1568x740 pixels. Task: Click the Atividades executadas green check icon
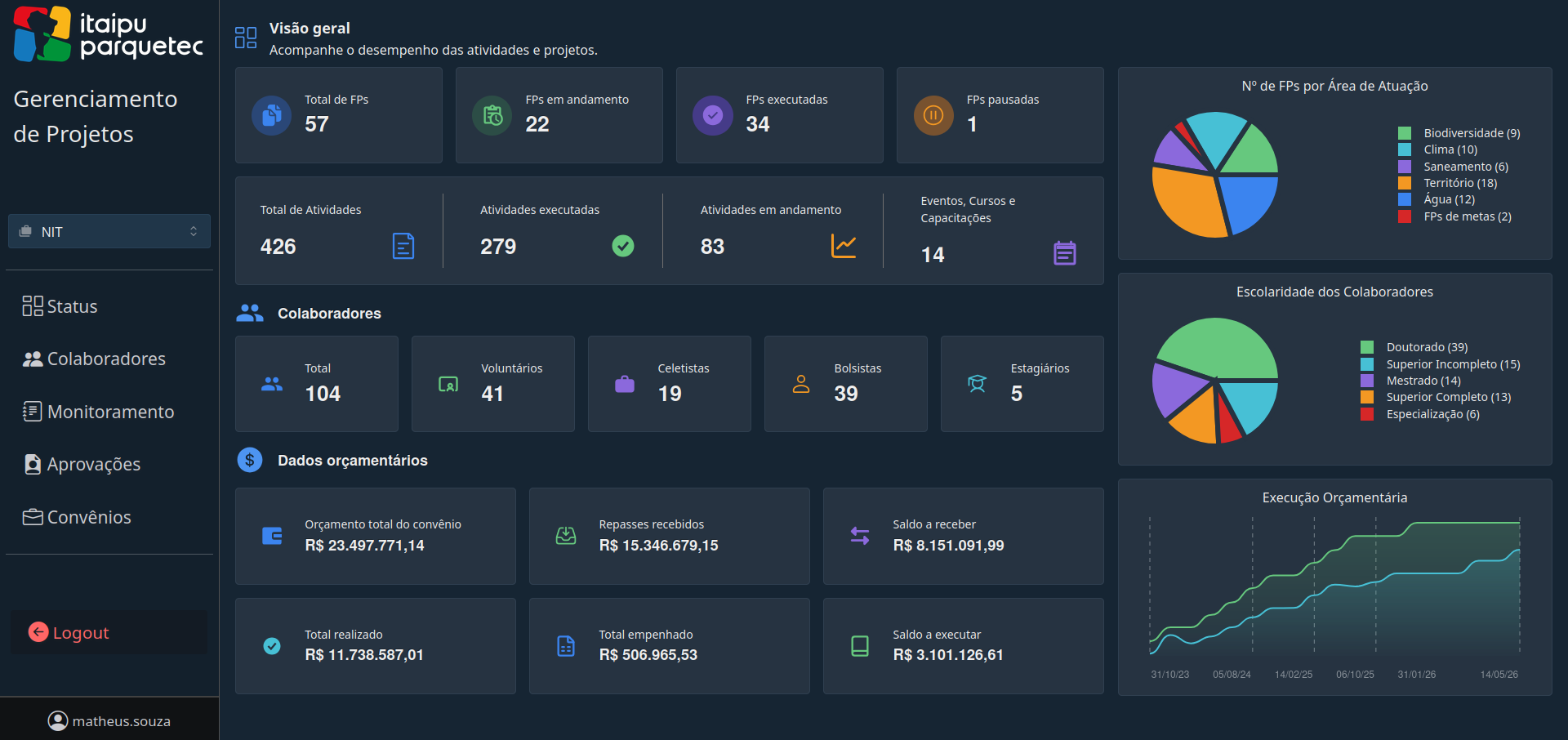623,246
